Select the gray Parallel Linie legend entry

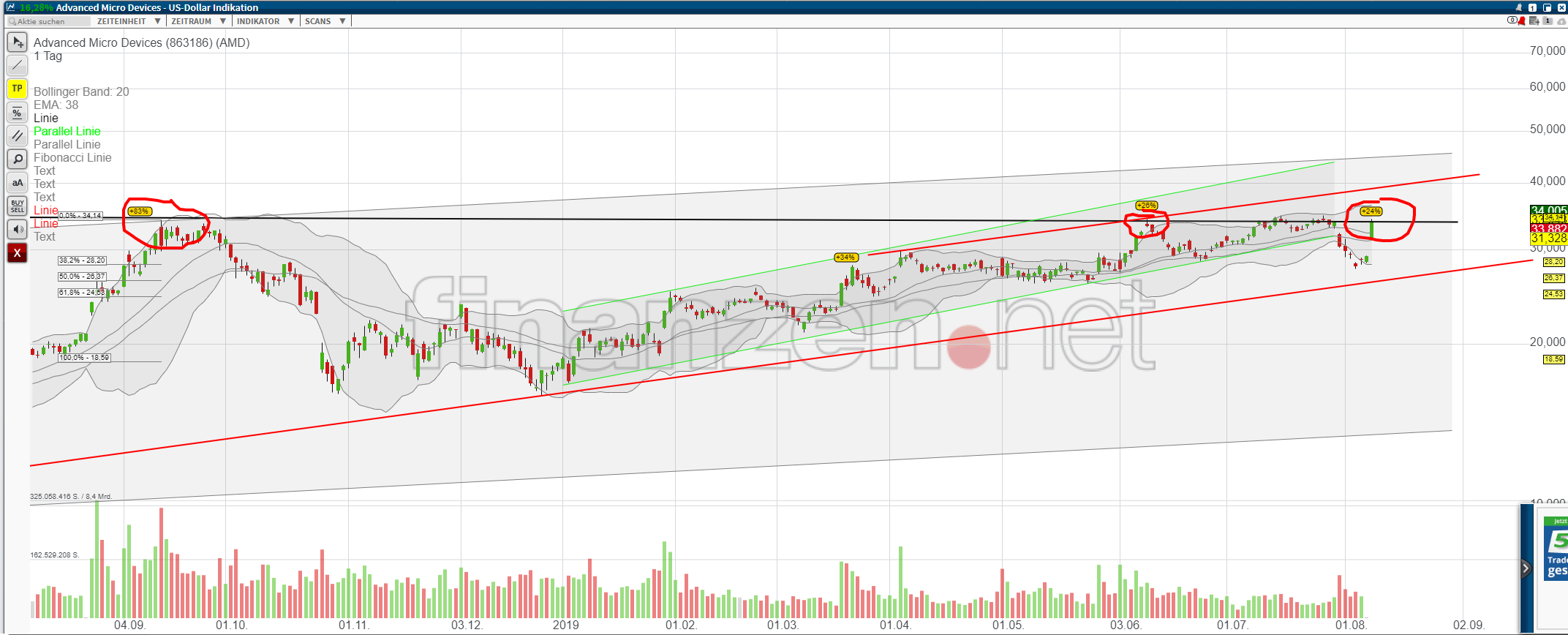coord(67,144)
